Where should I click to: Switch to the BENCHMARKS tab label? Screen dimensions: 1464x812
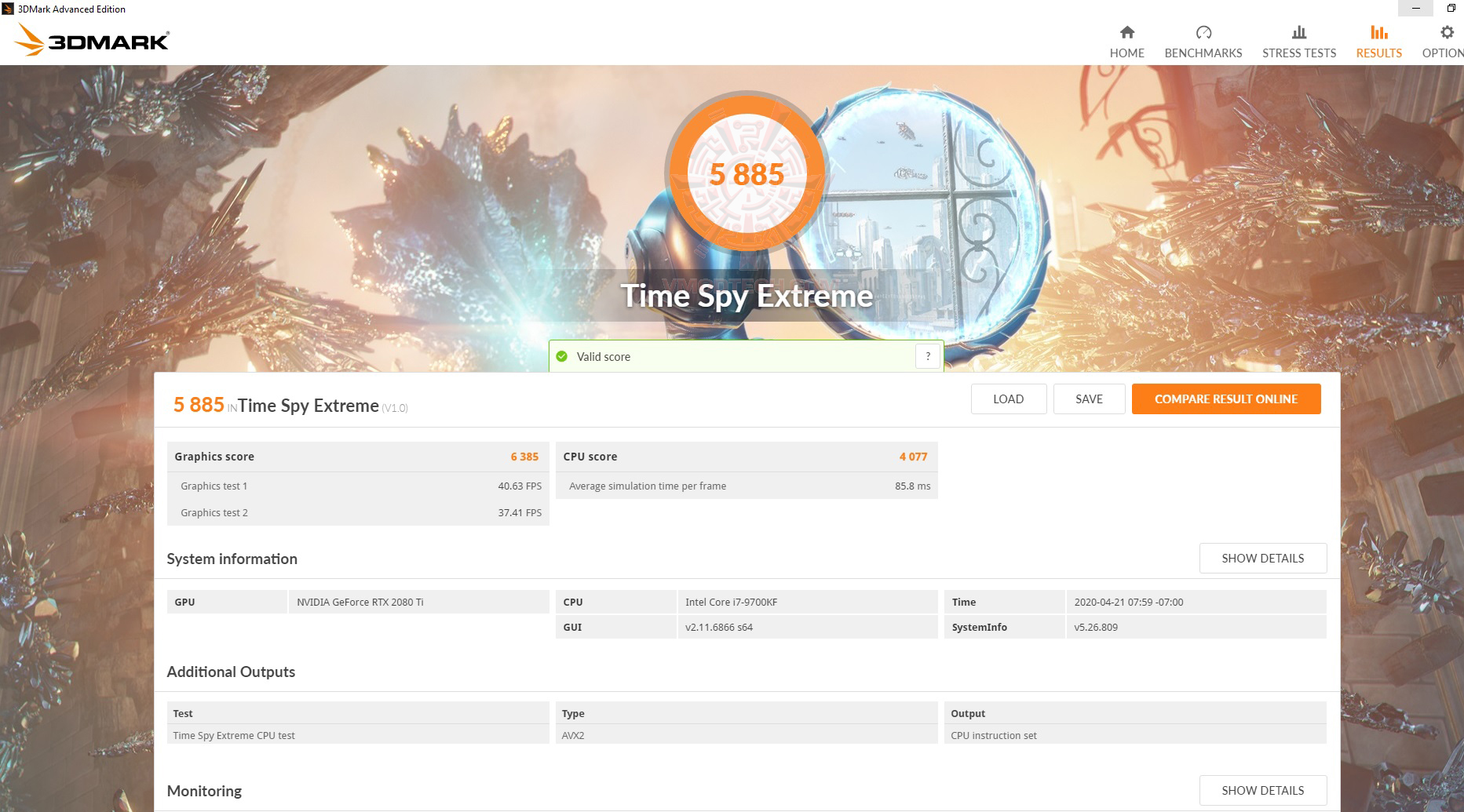point(1203,53)
